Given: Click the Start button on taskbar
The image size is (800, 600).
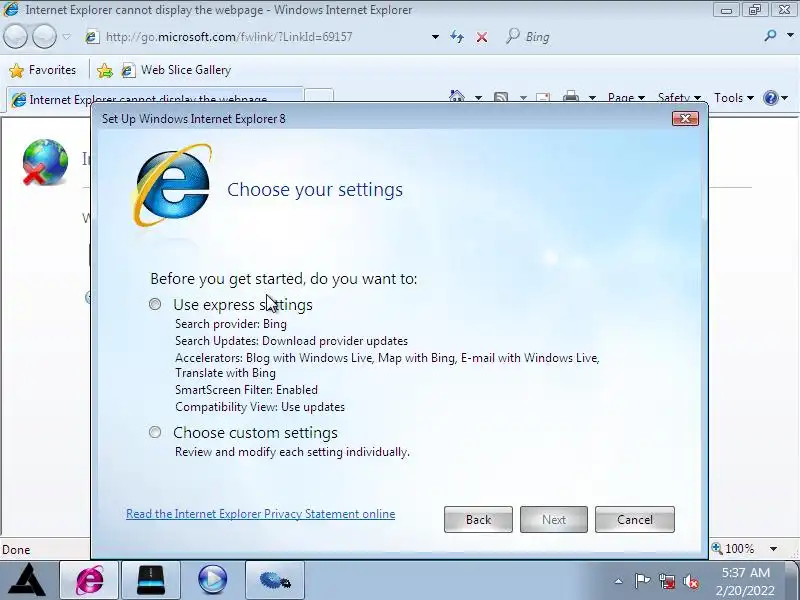Looking at the screenshot, I should tap(27, 579).
